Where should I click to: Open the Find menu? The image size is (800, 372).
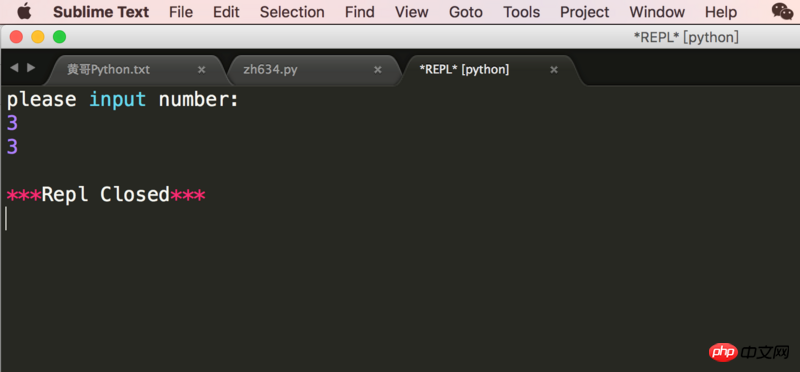coord(360,12)
